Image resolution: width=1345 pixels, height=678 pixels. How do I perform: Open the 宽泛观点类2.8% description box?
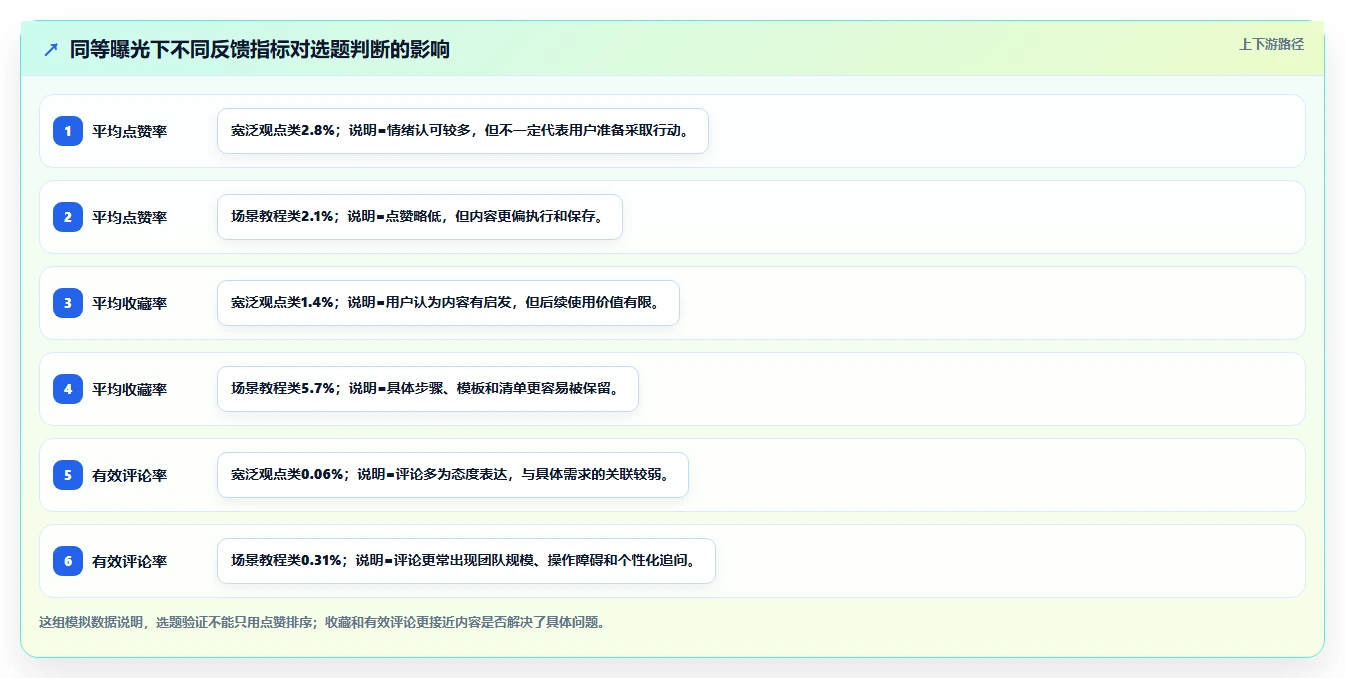tap(463, 131)
